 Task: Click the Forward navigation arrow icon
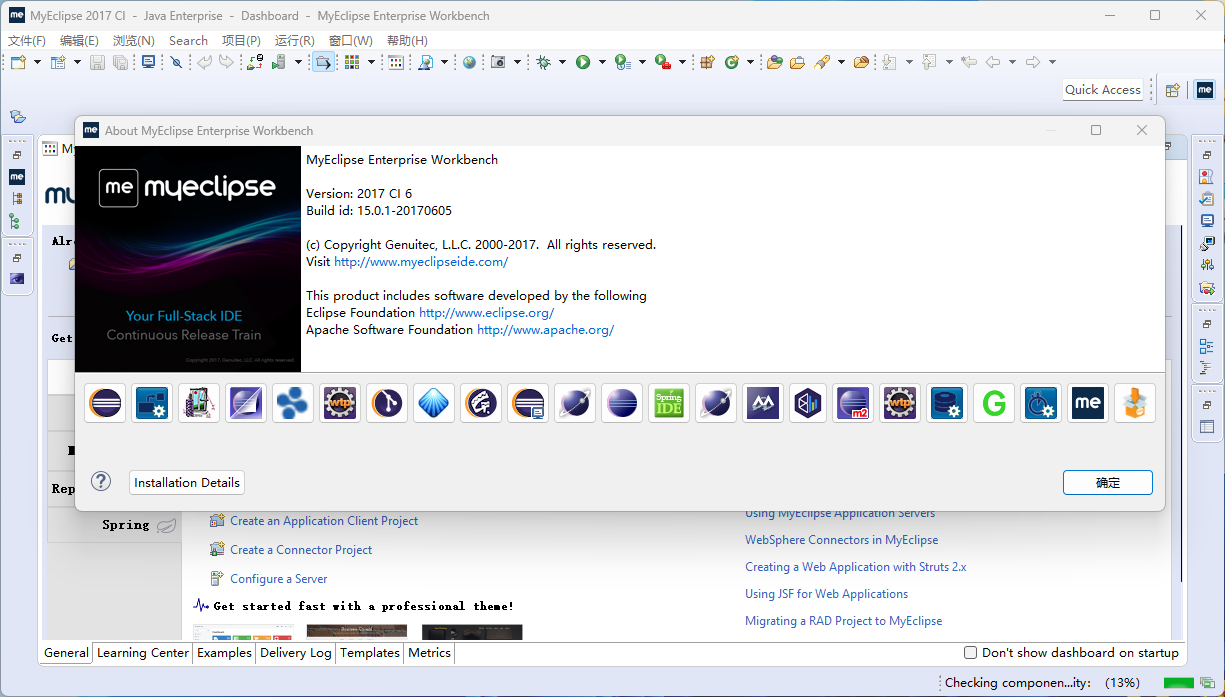[x=1034, y=62]
